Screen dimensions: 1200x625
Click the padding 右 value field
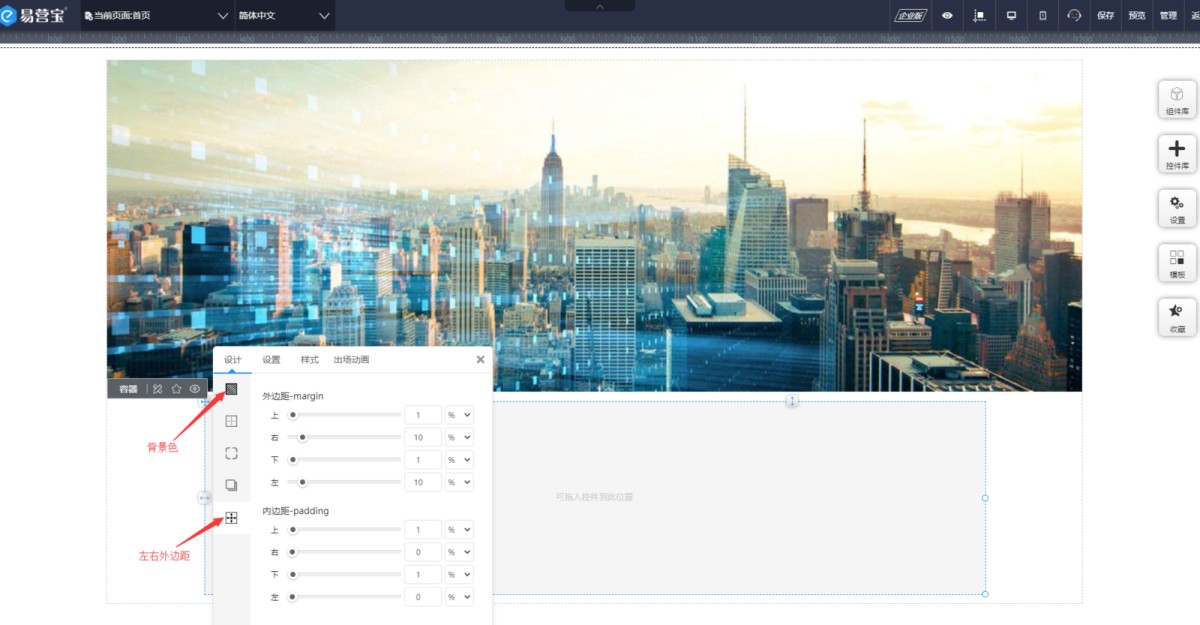pyautogui.click(x=422, y=552)
